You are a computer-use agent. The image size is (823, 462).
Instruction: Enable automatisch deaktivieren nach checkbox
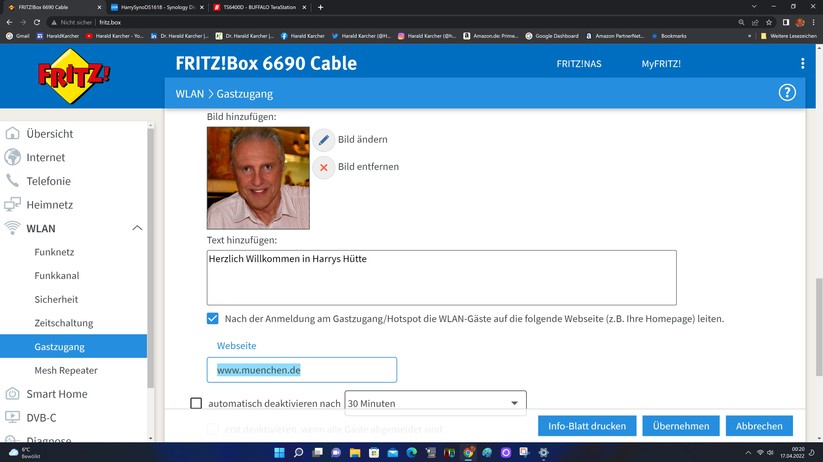(x=196, y=403)
